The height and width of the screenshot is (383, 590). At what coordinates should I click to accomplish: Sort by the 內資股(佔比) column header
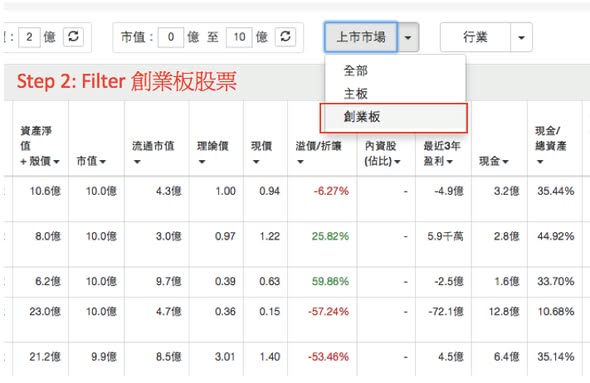click(382, 154)
